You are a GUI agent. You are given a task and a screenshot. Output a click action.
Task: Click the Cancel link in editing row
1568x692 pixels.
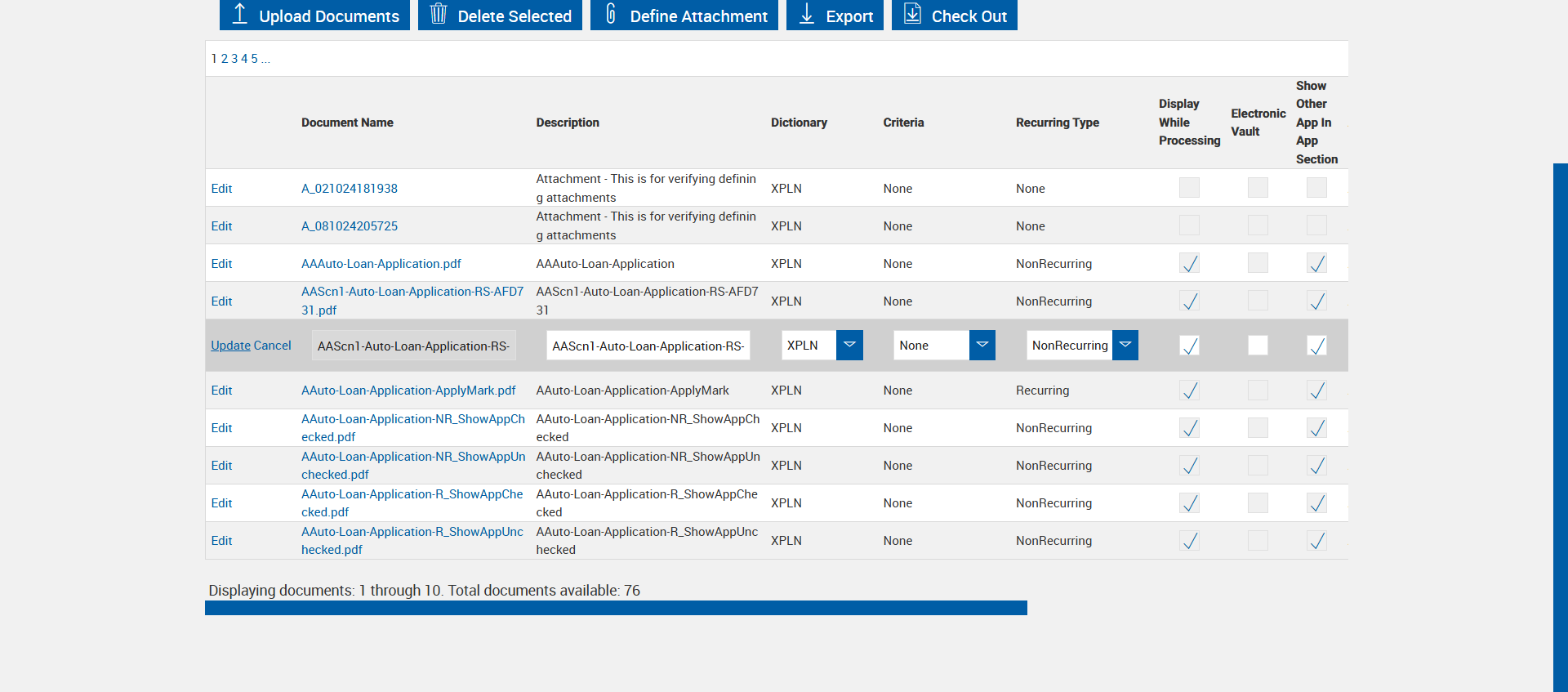(x=272, y=346)
